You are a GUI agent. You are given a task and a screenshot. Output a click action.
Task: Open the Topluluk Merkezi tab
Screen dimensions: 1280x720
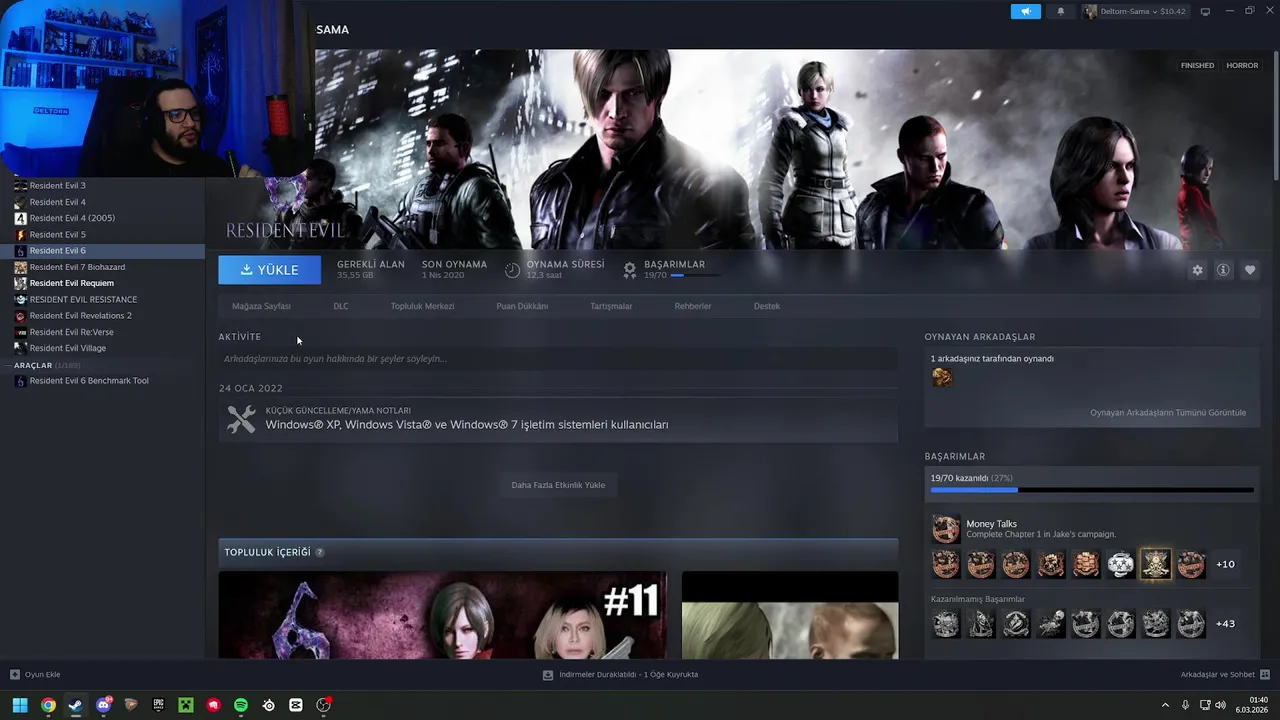pos(422,306)
